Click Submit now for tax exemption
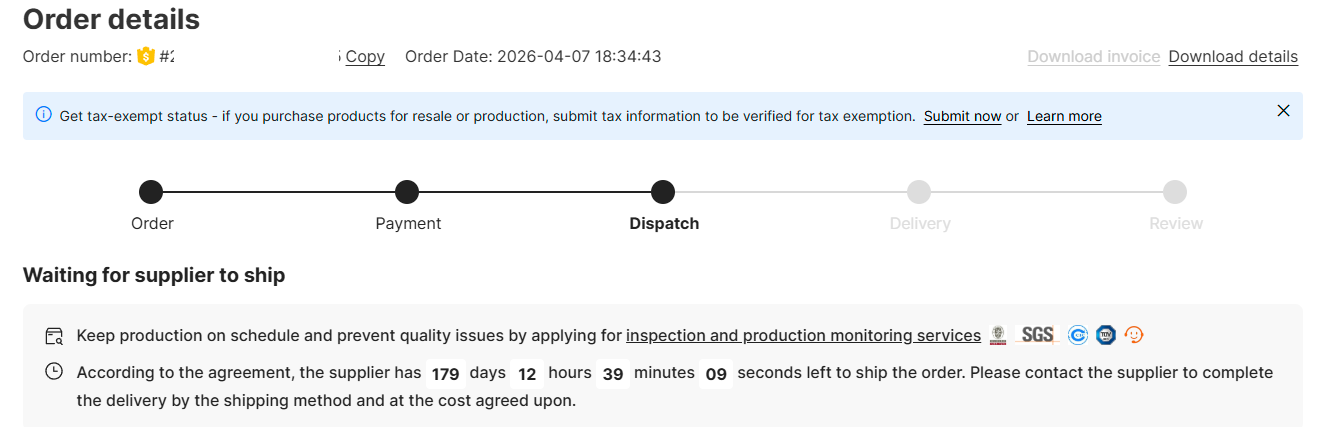Image resolution: width=1337 pixels, height=427 pixels. 962,116
